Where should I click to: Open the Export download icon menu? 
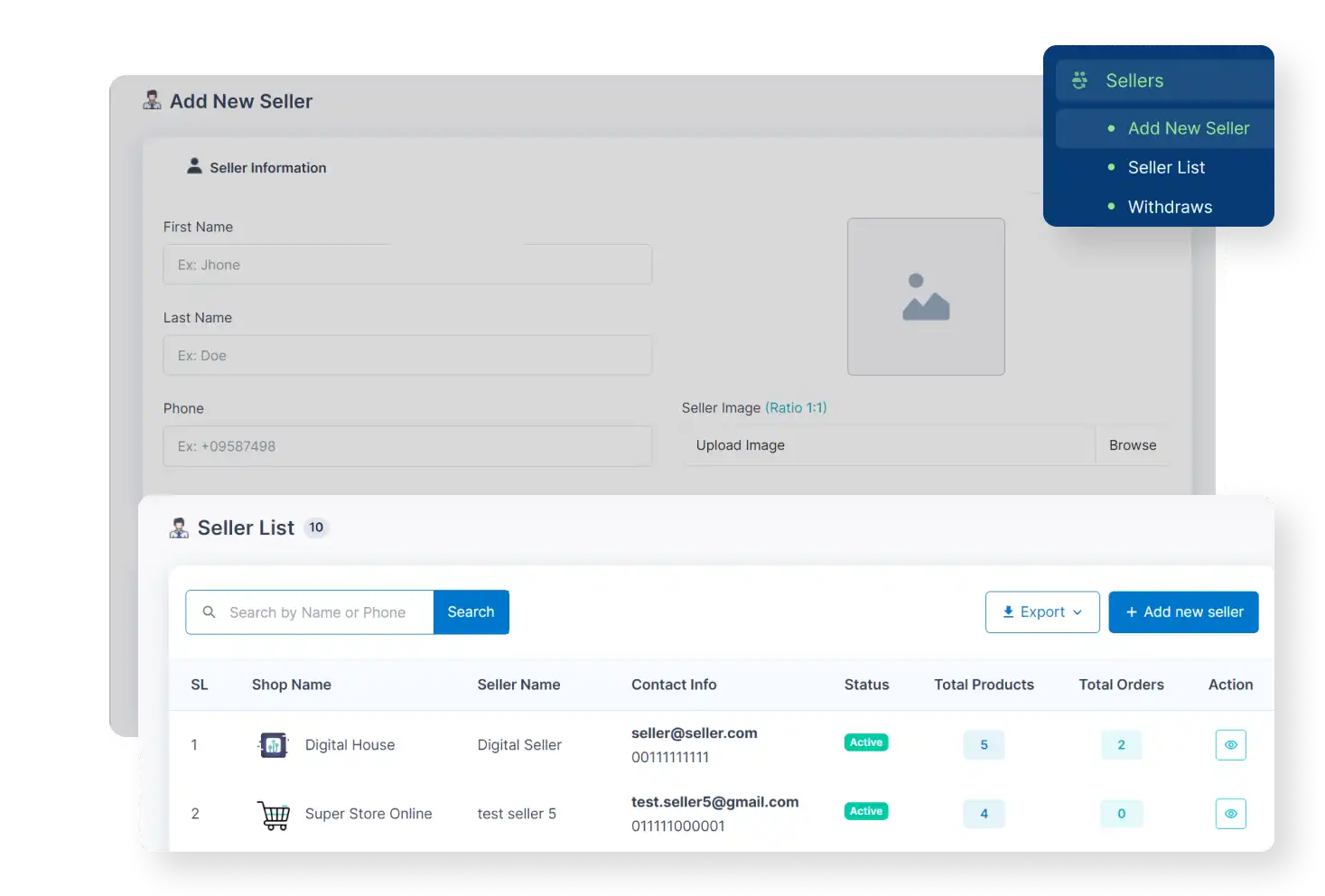click(x=1007, y=611)
